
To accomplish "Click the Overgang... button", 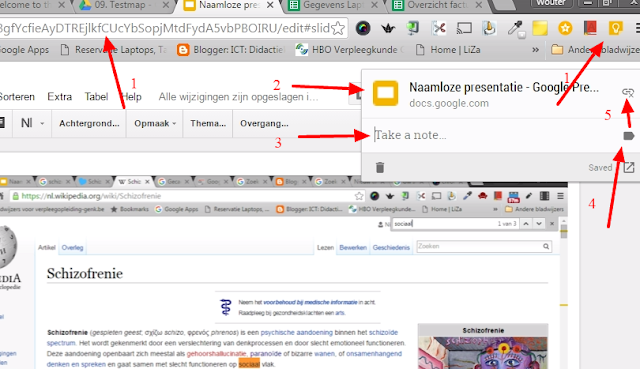I will (264, 123).
